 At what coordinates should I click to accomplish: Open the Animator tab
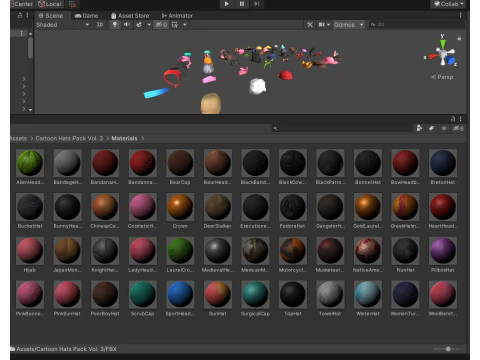point(177,16)
